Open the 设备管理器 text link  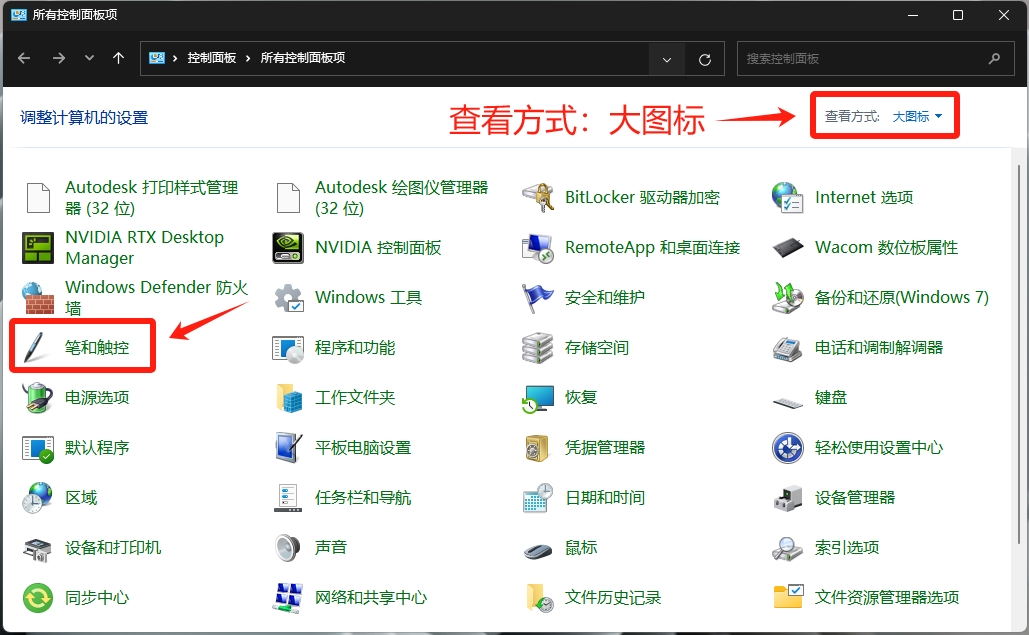(x=855, y=498)
